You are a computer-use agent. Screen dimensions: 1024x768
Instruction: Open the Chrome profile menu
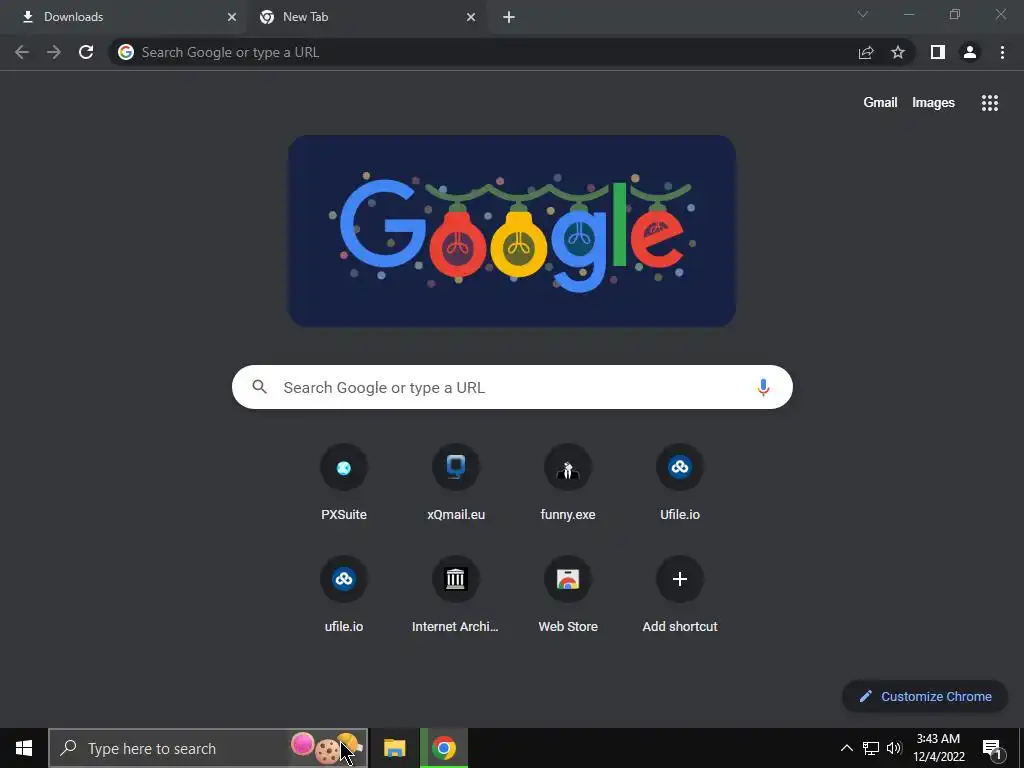point(970,52)
